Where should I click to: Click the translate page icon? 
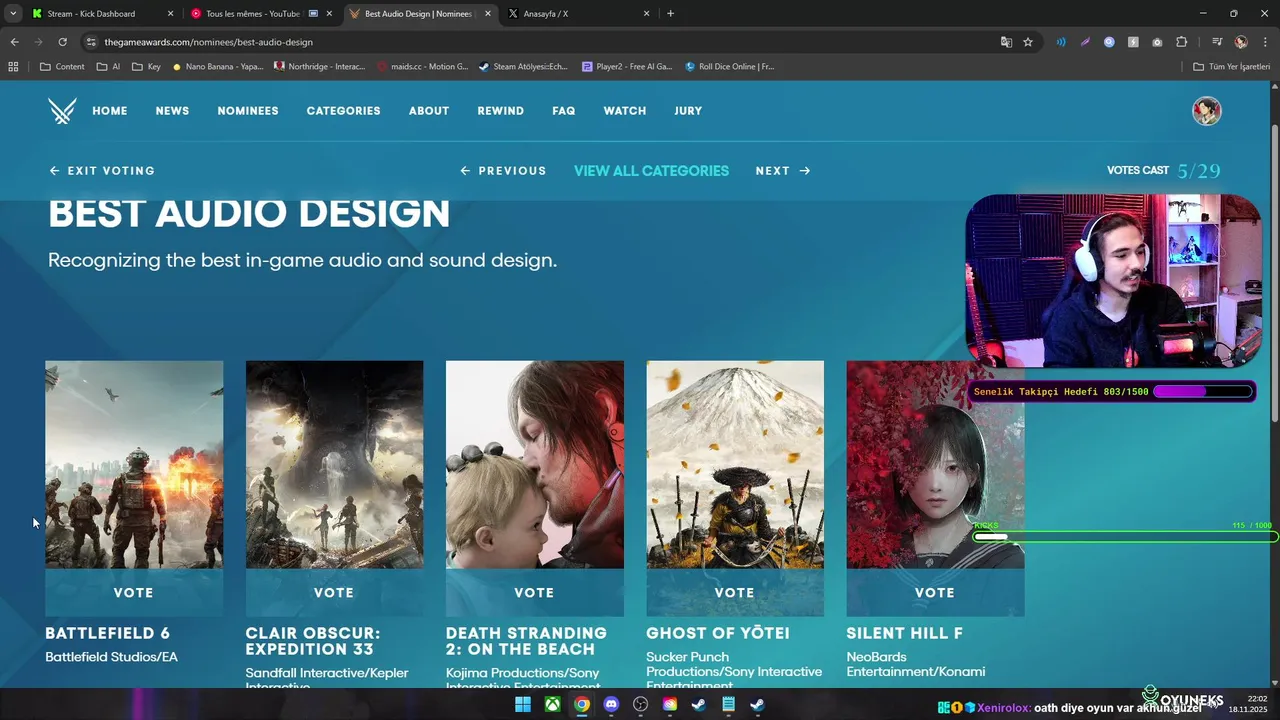point(1007,42)
